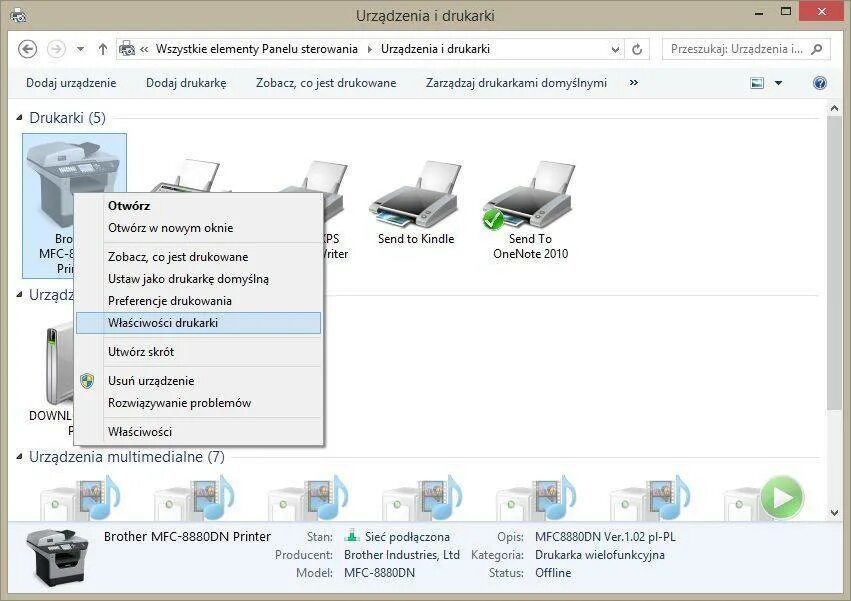Click the network connected status icon
The width and height of the screenshot is (851, 601).
pos(352,536)
